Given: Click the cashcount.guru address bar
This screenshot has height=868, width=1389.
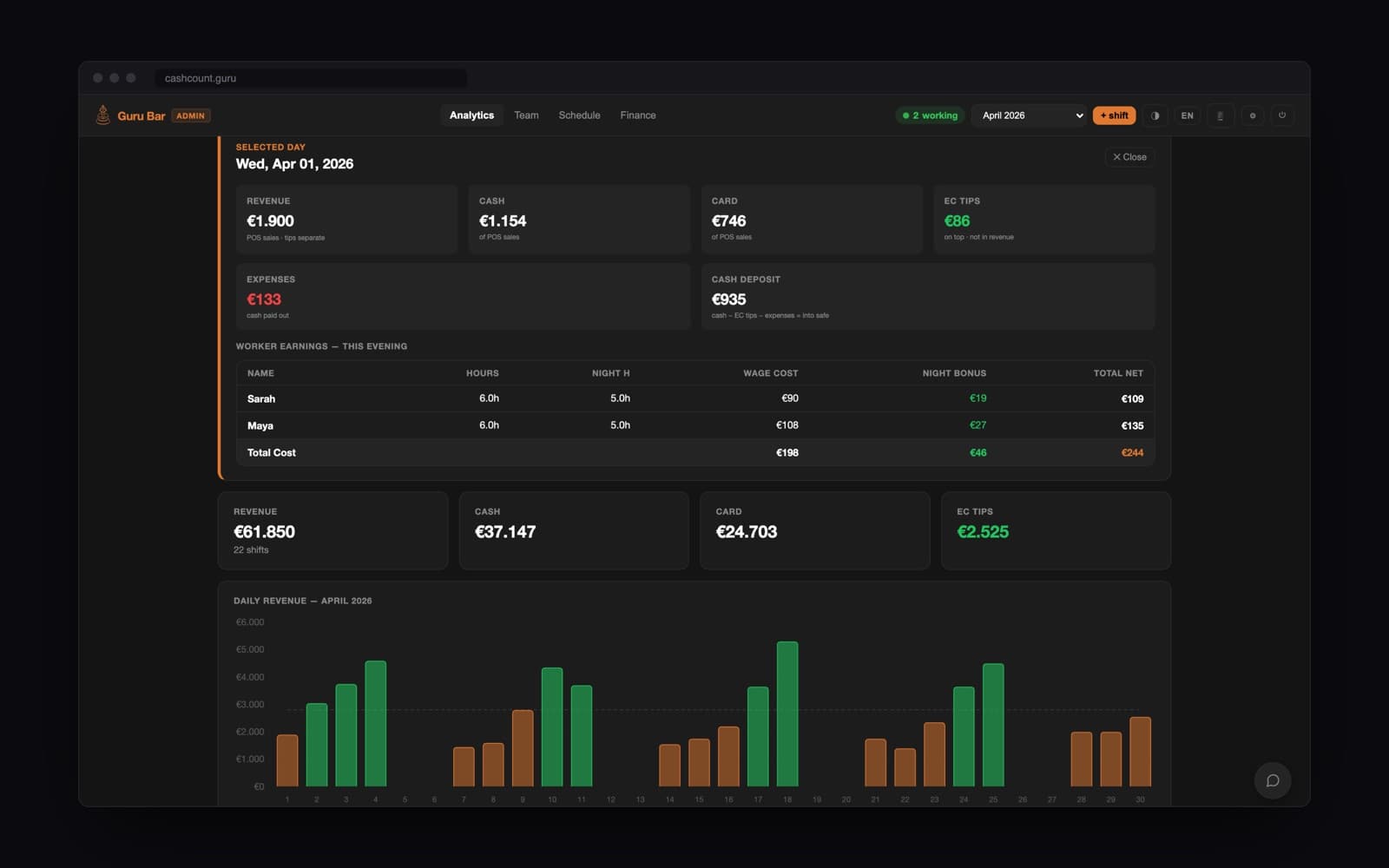Looking at the screenshot, I should tap(311, 78).
